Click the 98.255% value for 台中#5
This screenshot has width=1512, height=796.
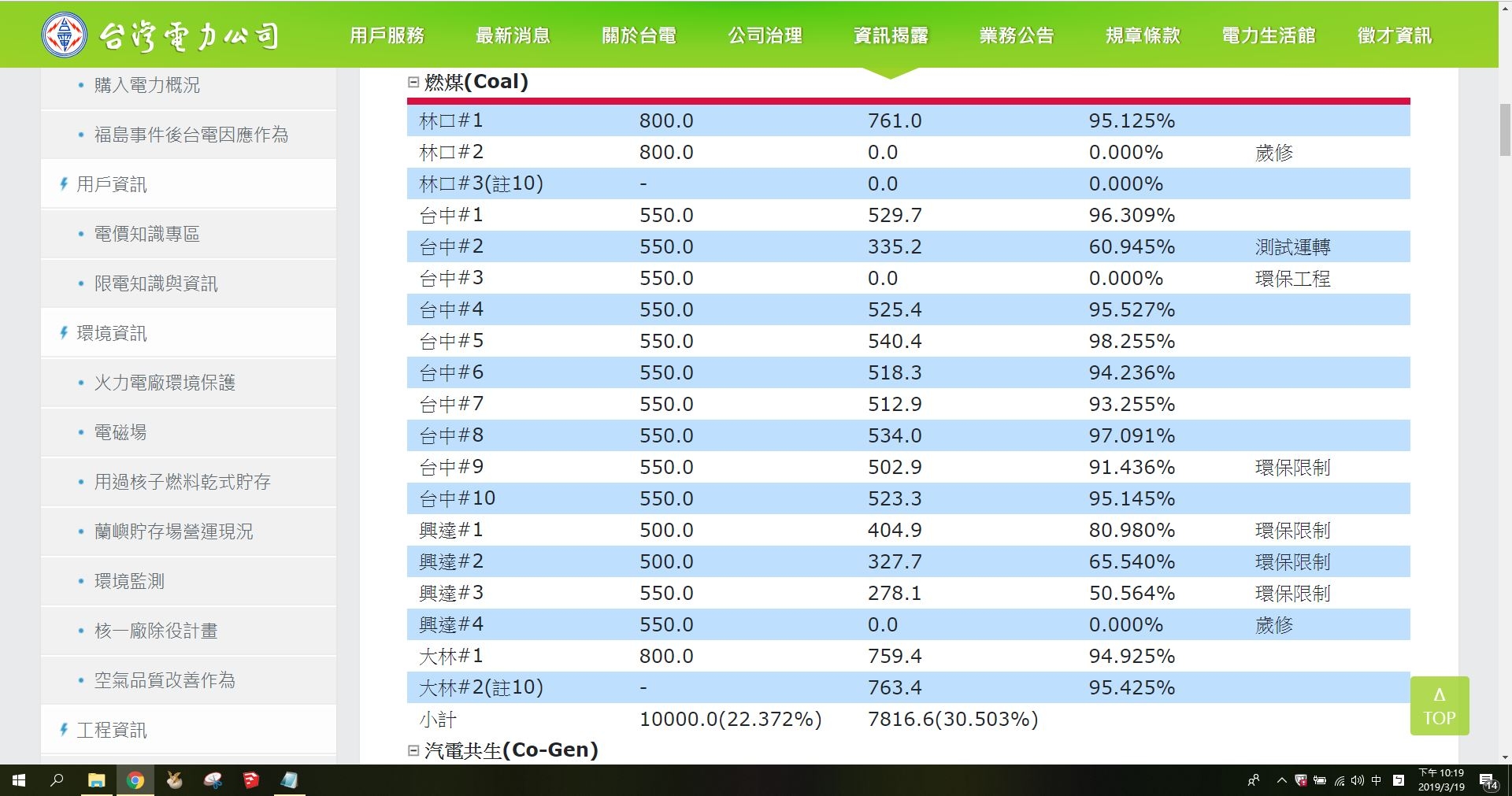(x=1132, y=341)
